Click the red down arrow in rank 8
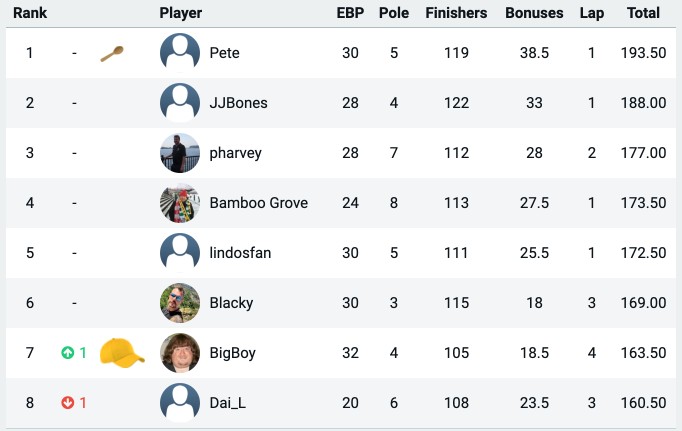The image size is (682, 431). tap(67, 403)
